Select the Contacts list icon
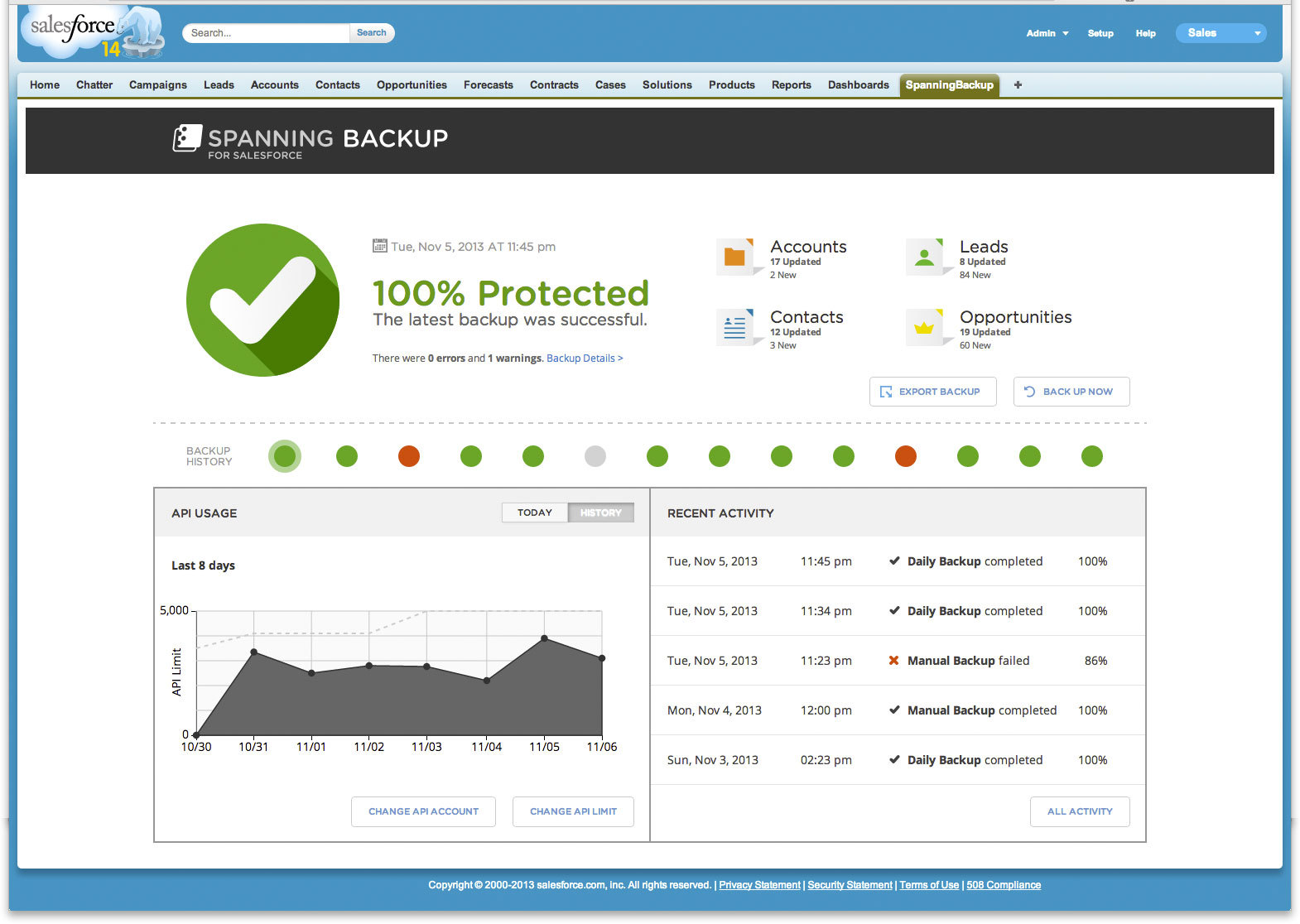1300x924 pixels. 736,327
